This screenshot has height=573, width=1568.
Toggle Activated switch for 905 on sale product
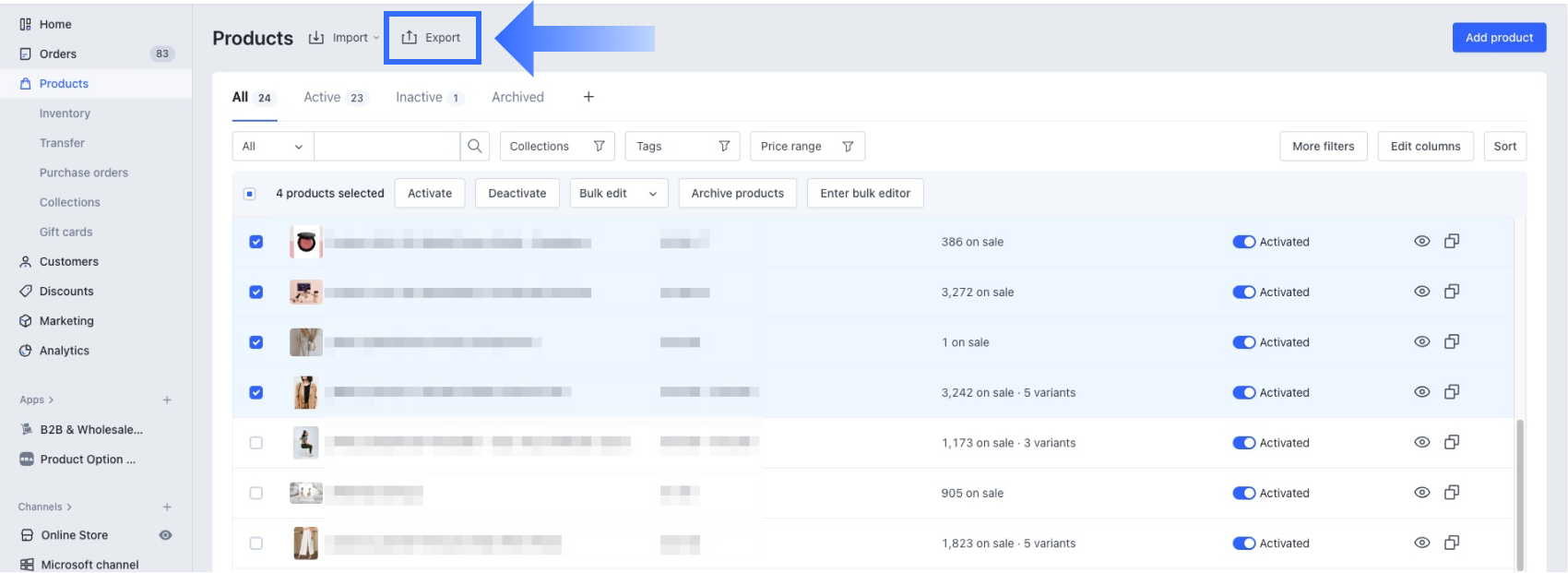(1243, 493)
